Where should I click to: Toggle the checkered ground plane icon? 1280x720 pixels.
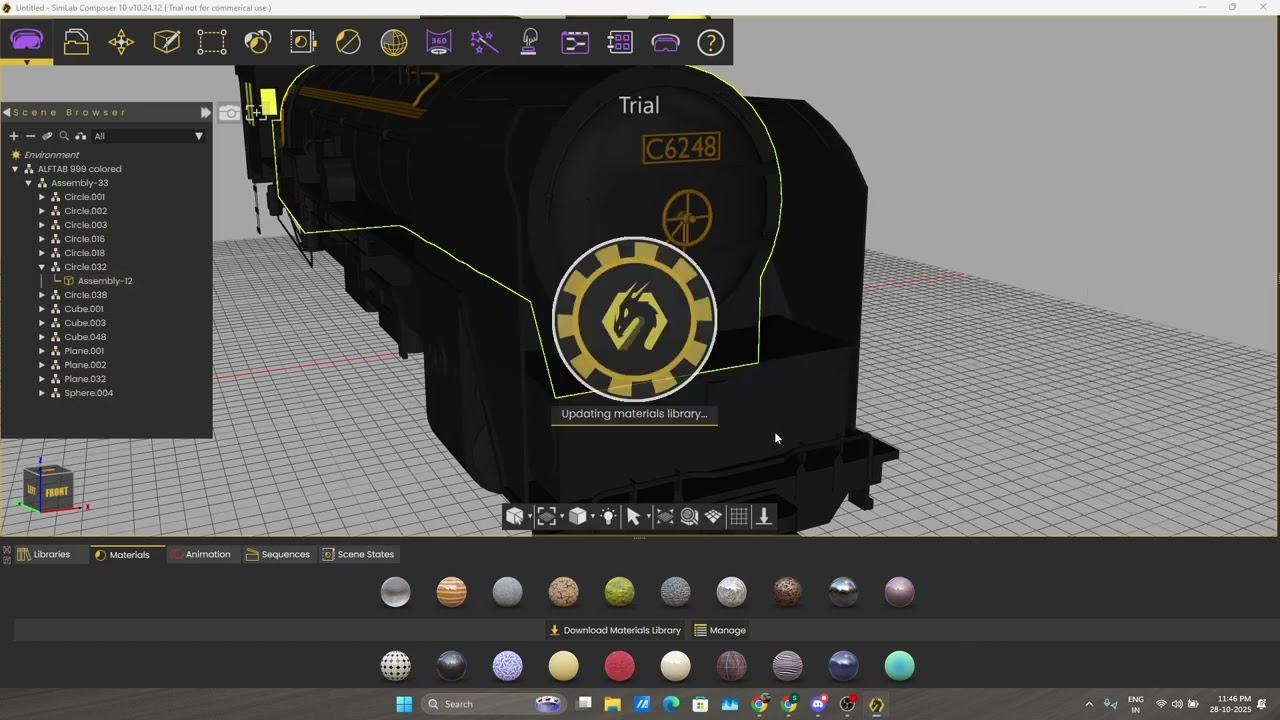pyautogui.click(x=713, y=516)
